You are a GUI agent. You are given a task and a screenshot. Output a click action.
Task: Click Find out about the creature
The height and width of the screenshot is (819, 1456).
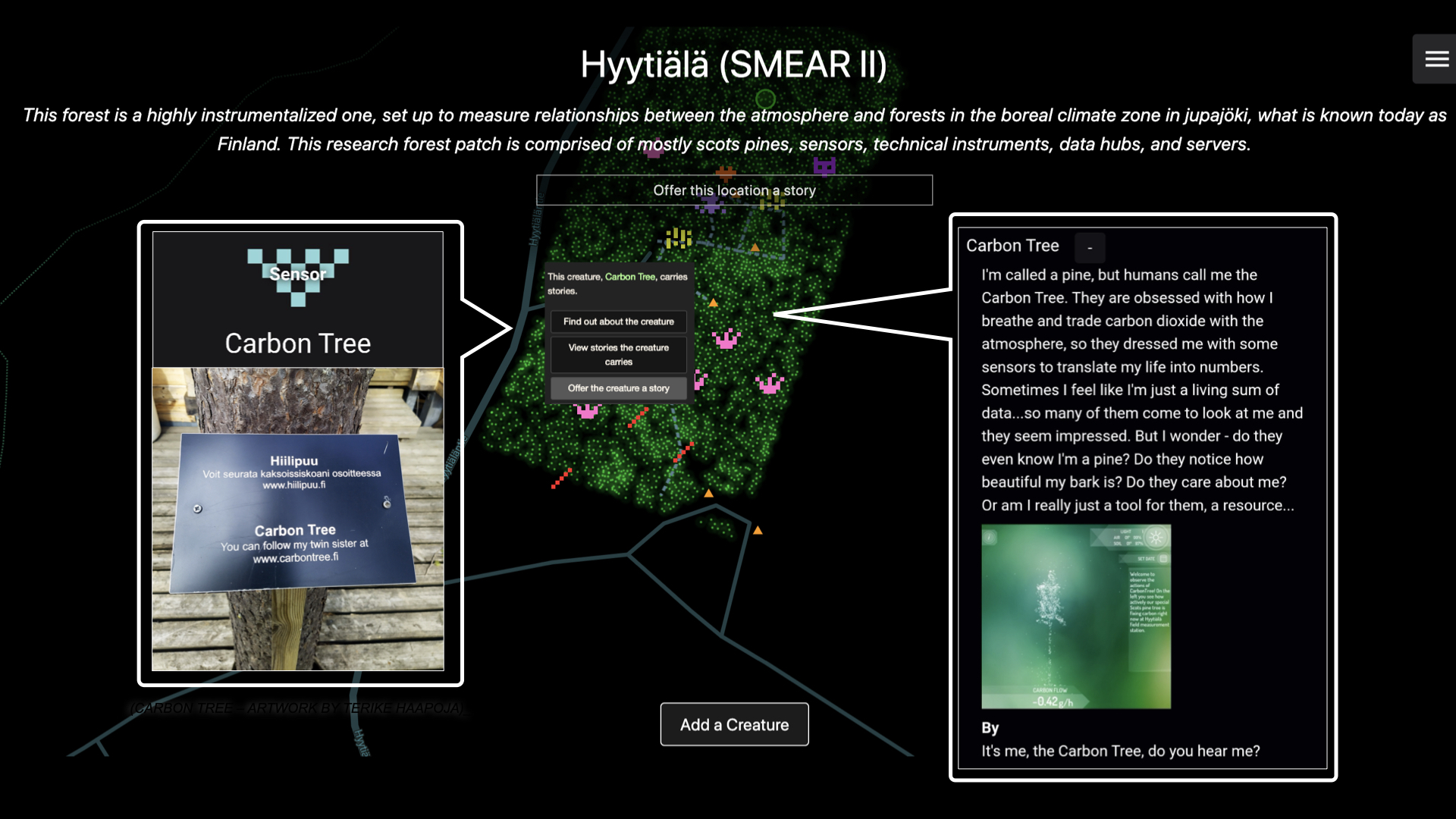click(x=618, y=322)
